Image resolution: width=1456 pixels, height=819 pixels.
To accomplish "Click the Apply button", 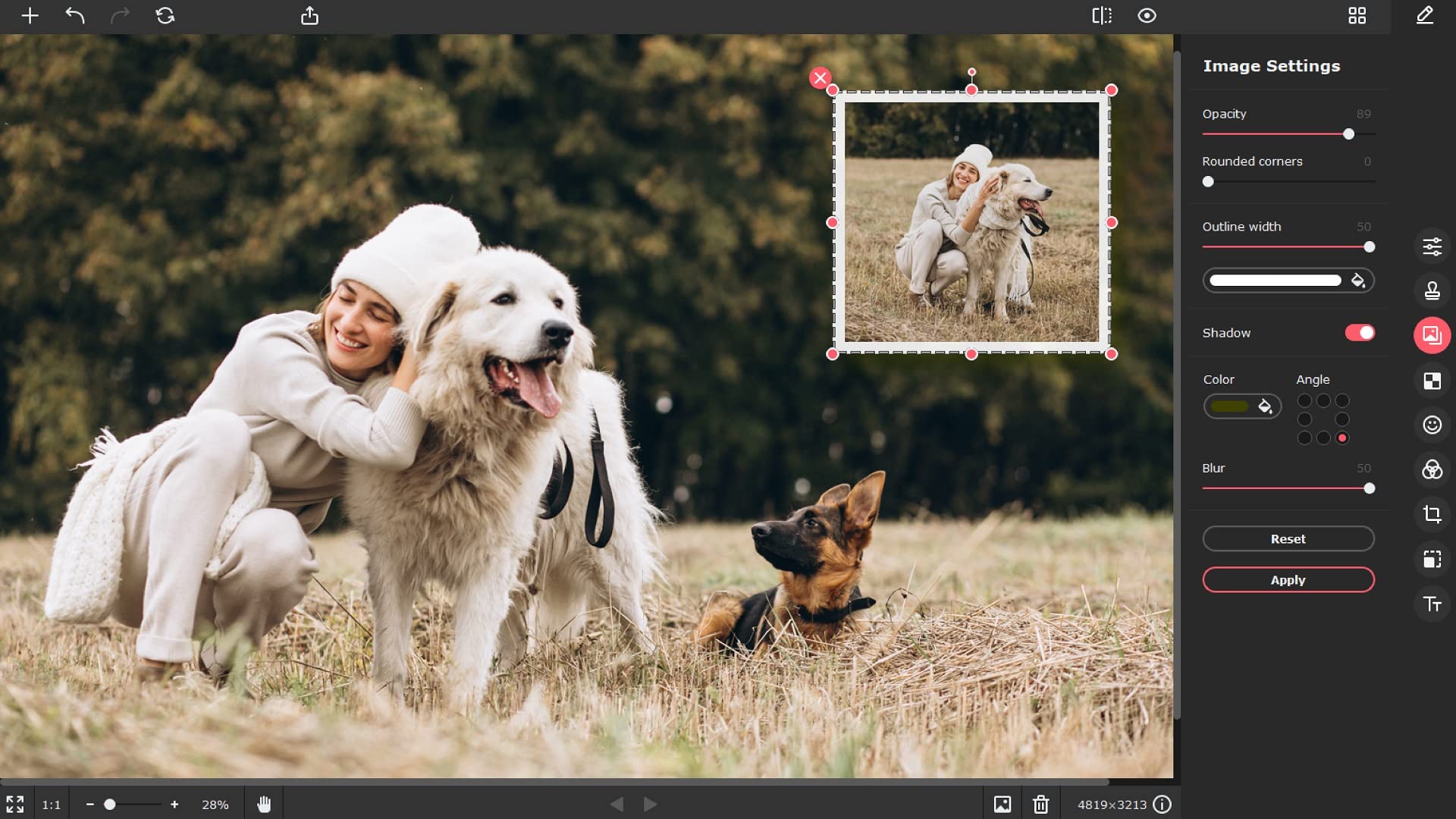I will [1288, 580].
